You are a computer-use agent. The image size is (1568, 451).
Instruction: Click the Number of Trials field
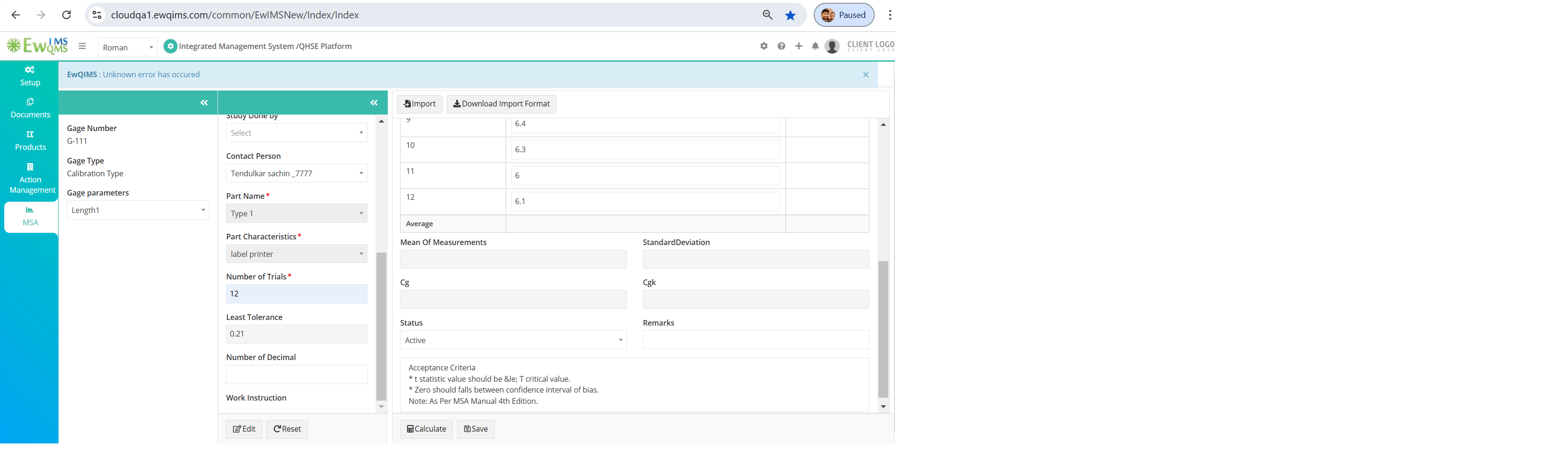point(296,294)
